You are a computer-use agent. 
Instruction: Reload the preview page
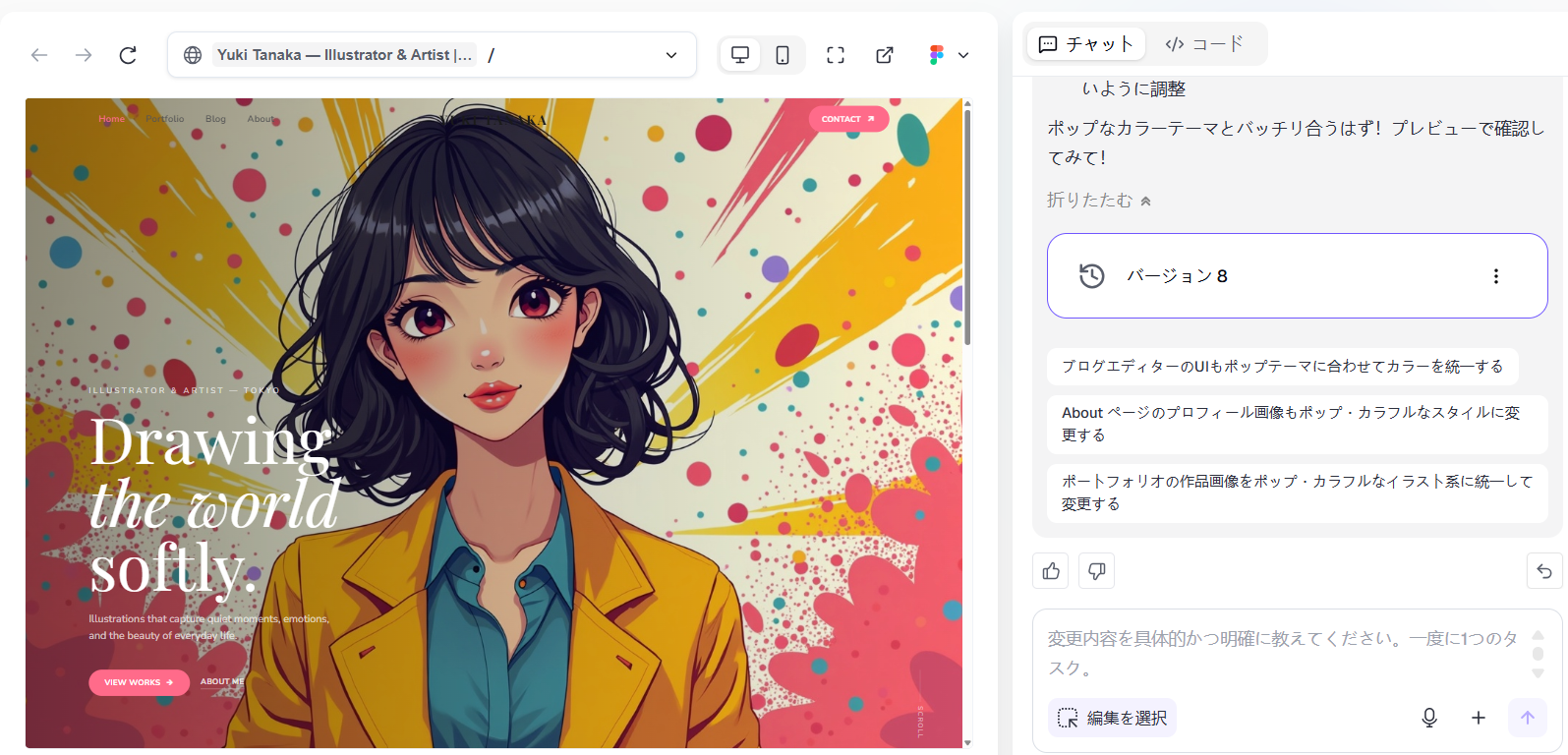[128, 55]
